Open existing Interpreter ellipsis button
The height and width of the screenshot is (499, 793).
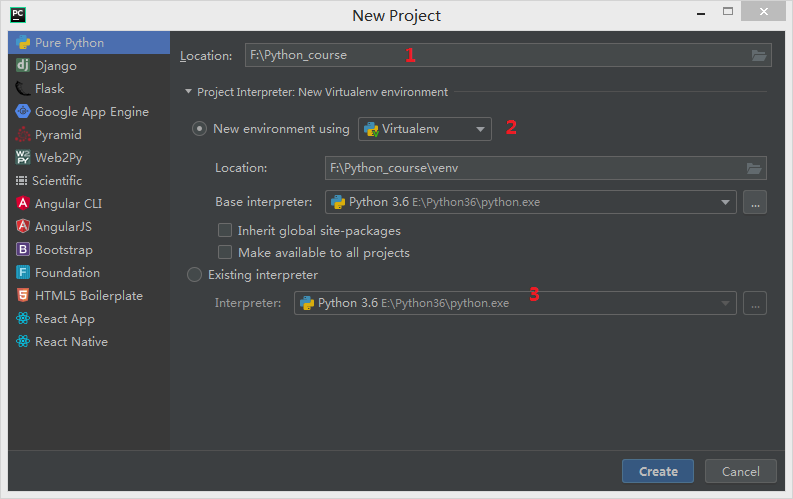pyautogui.click(x=755, y=303)
